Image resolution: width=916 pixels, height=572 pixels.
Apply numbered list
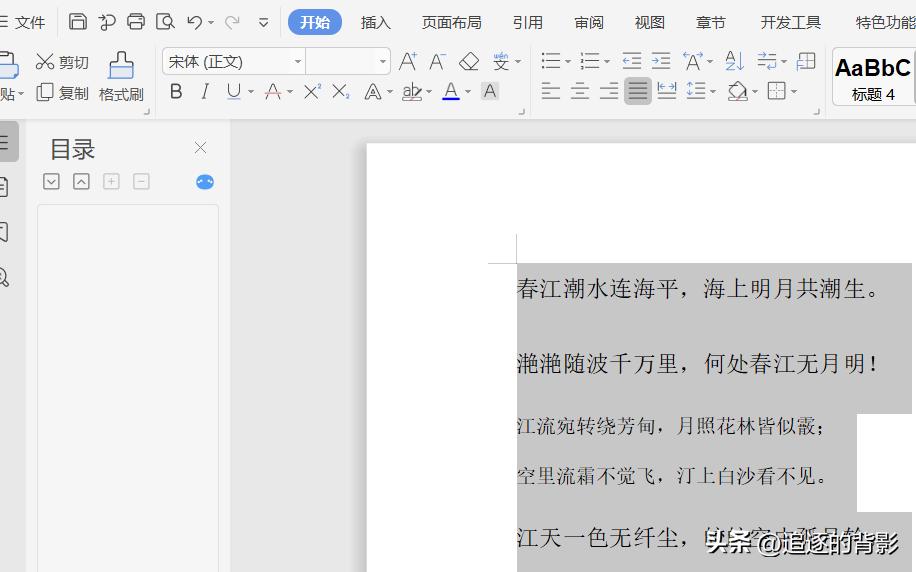point(589,61)
